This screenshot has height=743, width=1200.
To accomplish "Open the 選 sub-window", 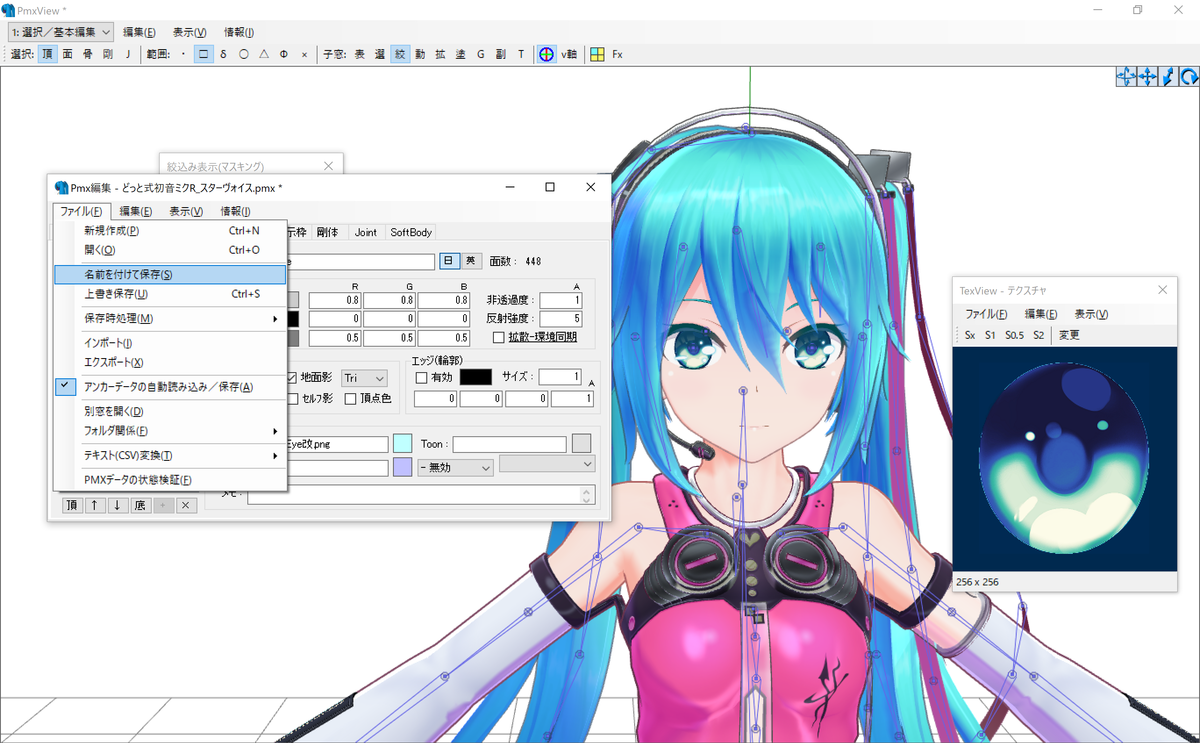I will pos(380,54).
